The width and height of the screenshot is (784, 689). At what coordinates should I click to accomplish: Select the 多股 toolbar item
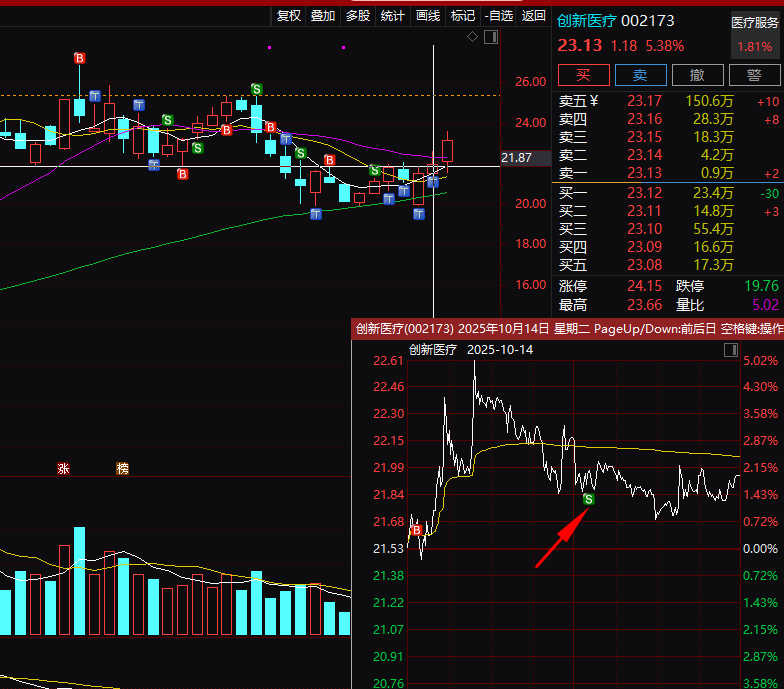pyautogui.click(x=358, y=16)
